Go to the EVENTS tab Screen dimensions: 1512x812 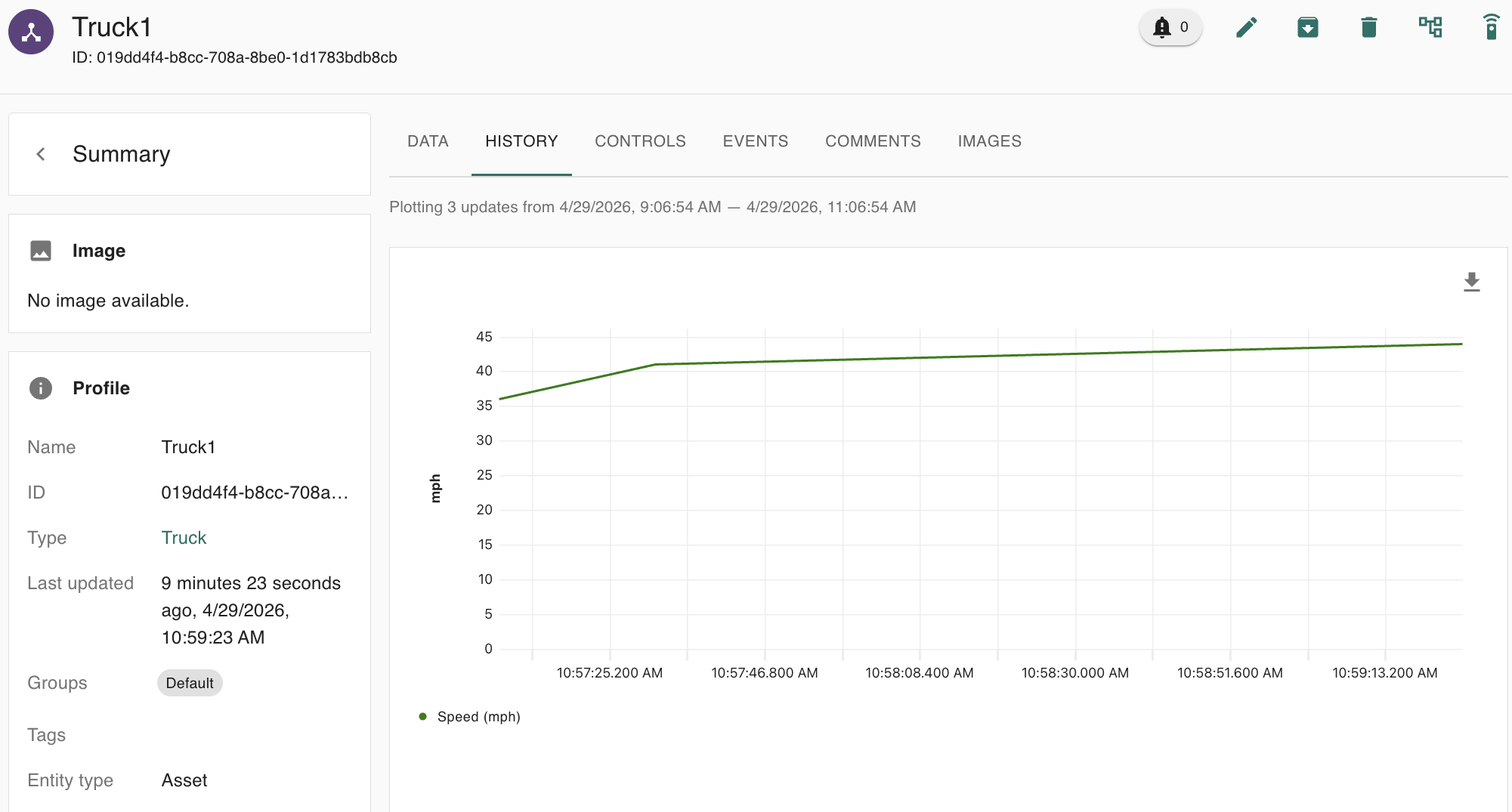pos(756,141)
